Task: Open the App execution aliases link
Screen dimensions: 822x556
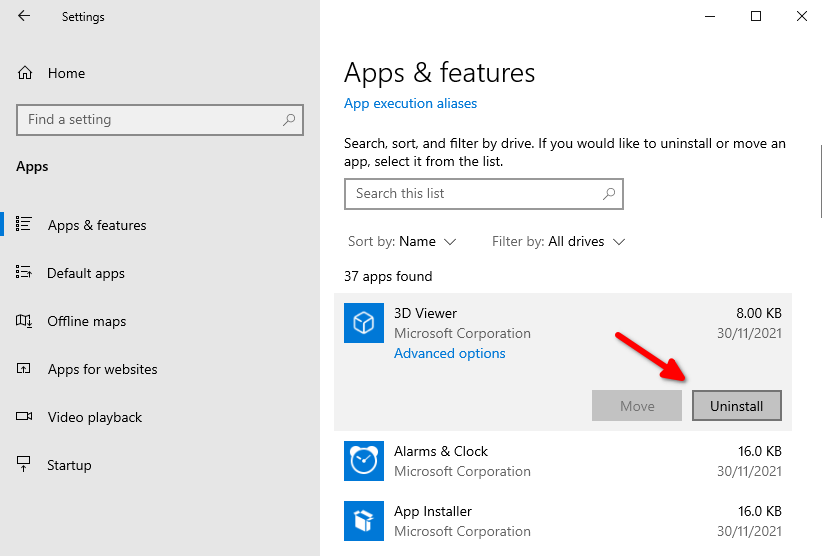Action: pyautogui.click(x=410, y=103)
